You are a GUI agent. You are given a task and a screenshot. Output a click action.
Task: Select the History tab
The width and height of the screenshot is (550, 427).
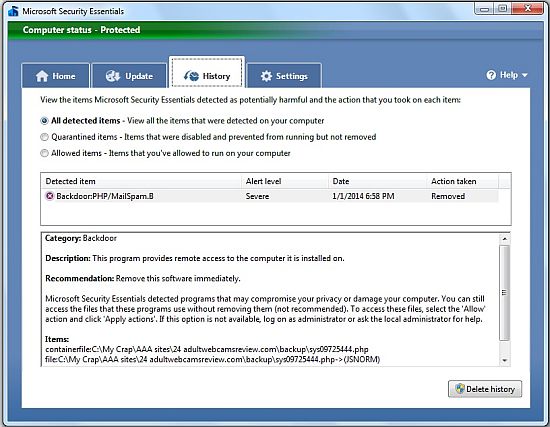(x=207, y=73)
